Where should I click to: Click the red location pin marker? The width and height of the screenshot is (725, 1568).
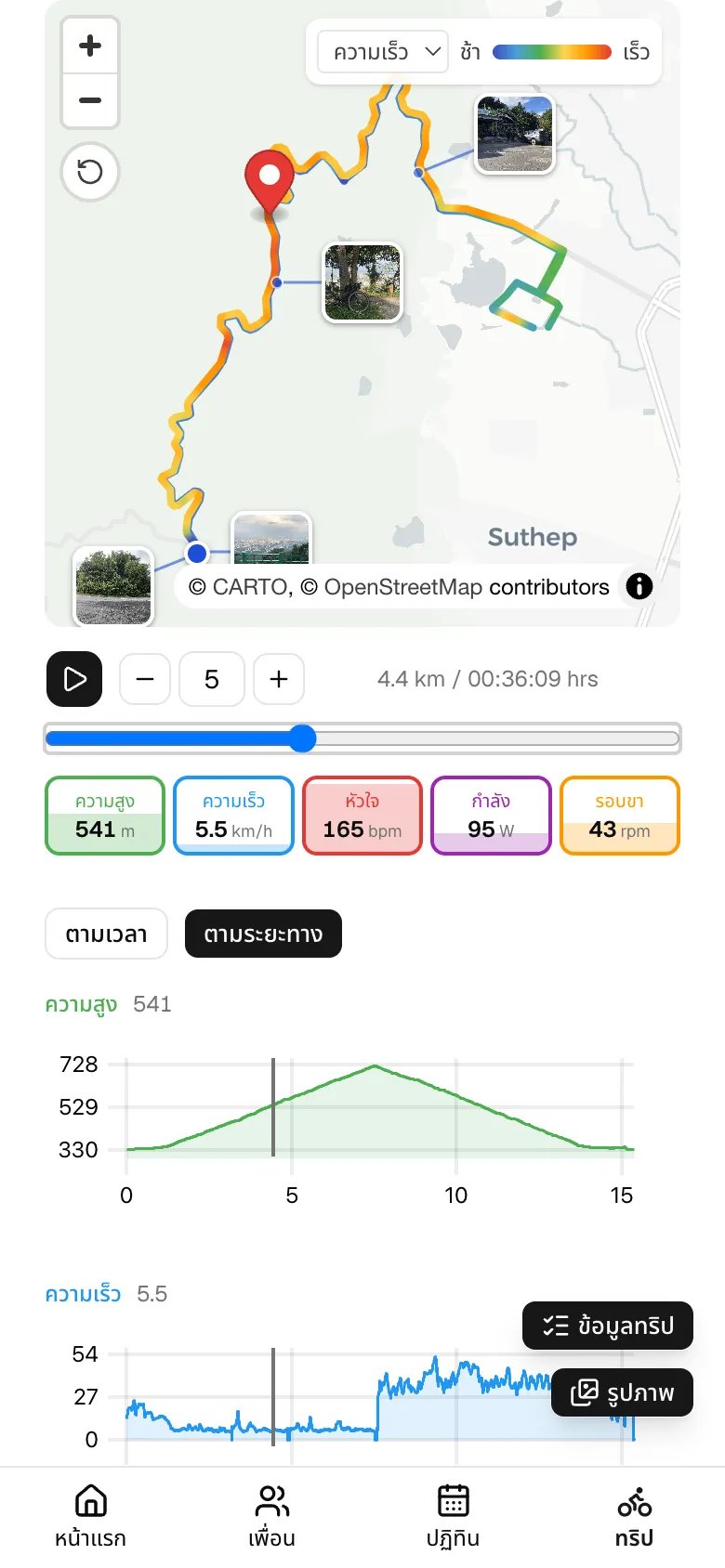click(270, 182)
